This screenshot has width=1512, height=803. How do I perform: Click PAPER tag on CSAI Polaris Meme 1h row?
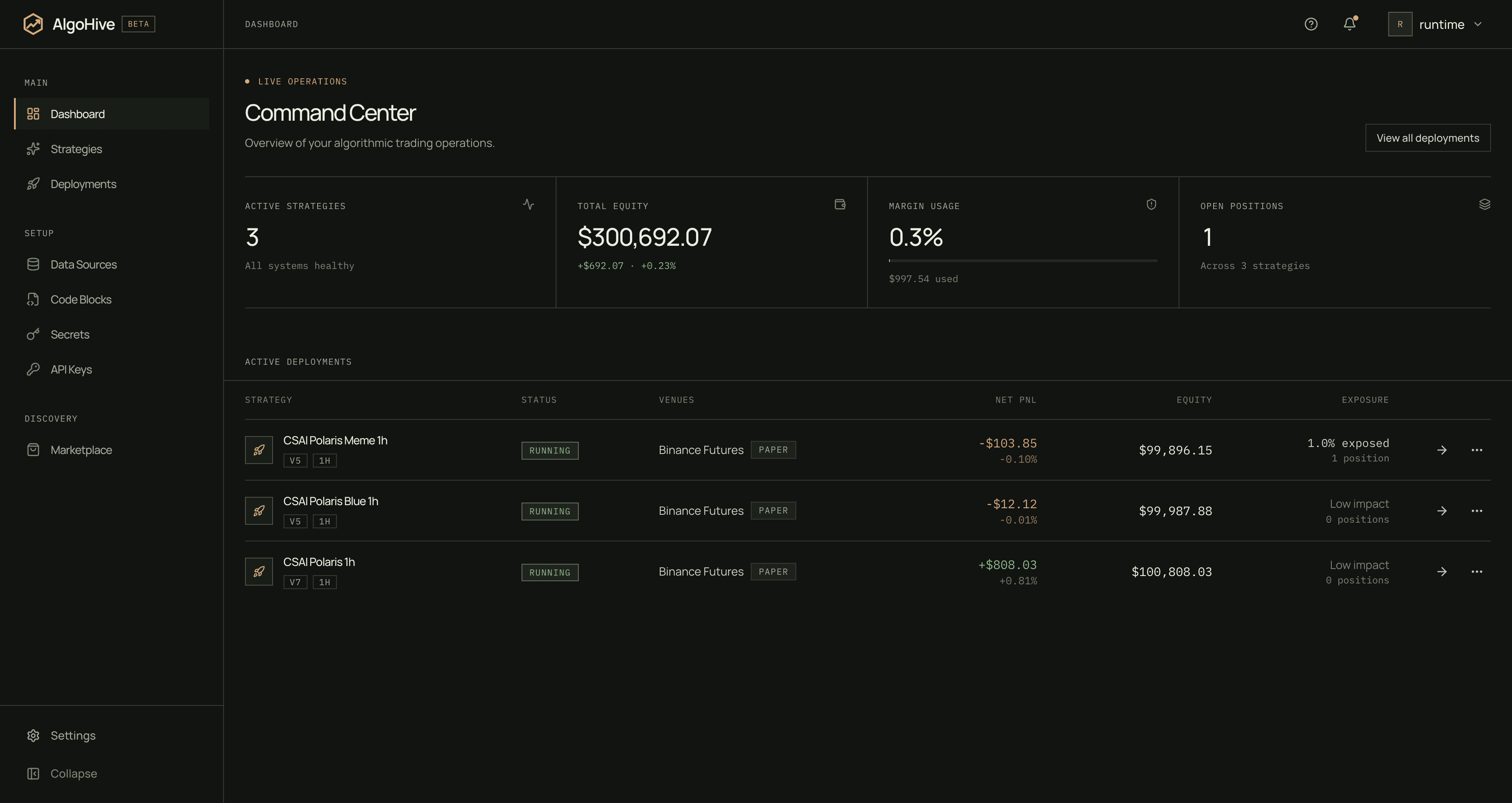(773, 450)
